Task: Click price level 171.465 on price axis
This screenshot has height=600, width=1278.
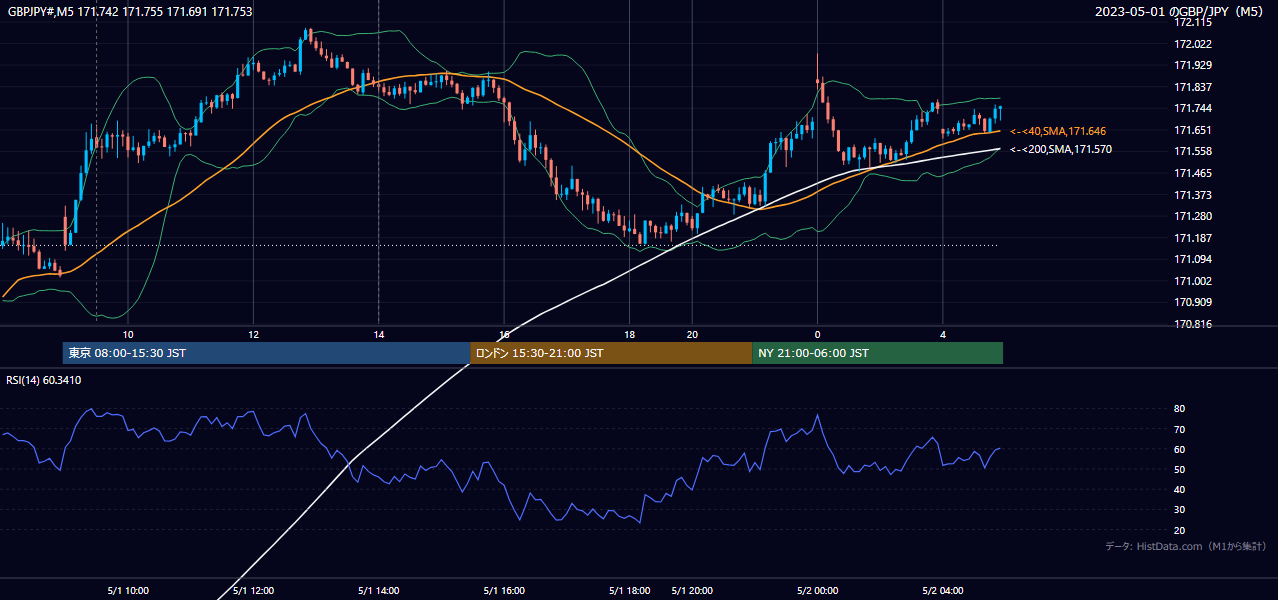Action: pyautogui.click(x=1194, y=173)
